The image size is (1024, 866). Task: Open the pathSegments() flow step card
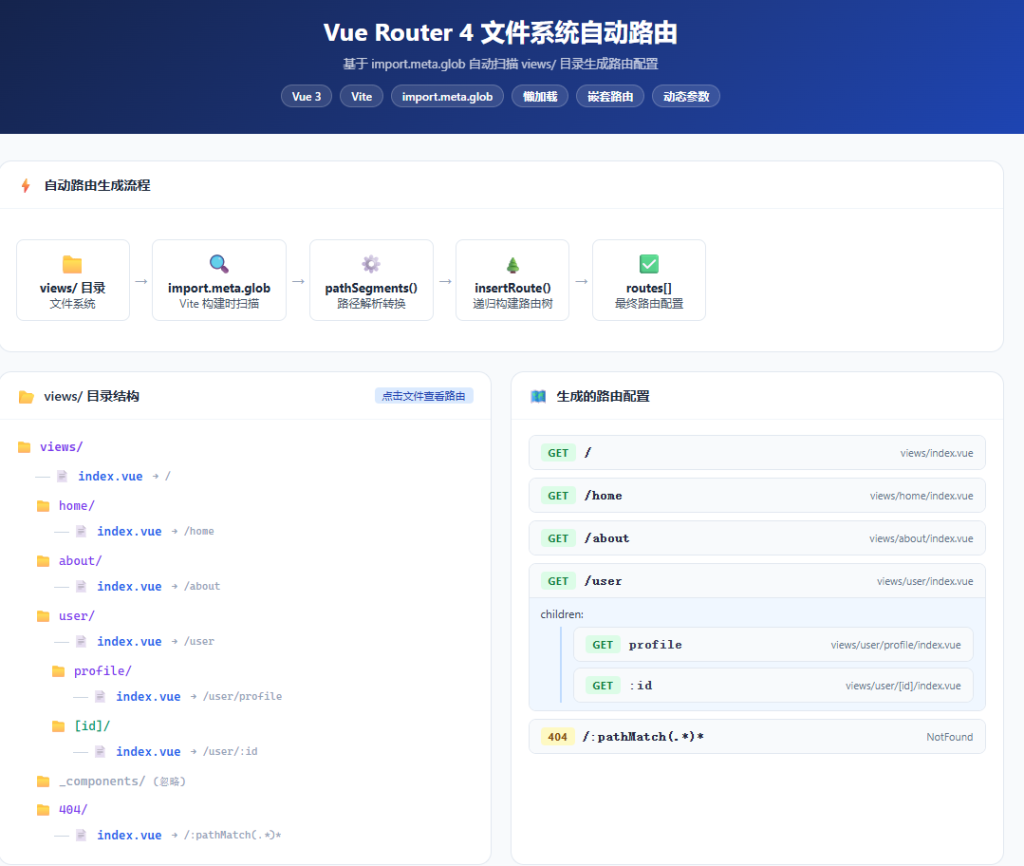point(371,280)
